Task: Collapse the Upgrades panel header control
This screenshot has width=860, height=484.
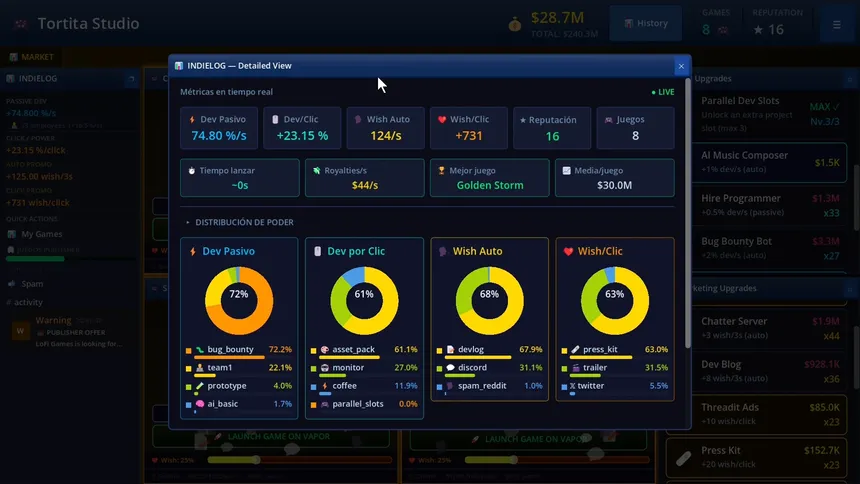Action: (x=850, y=79)
